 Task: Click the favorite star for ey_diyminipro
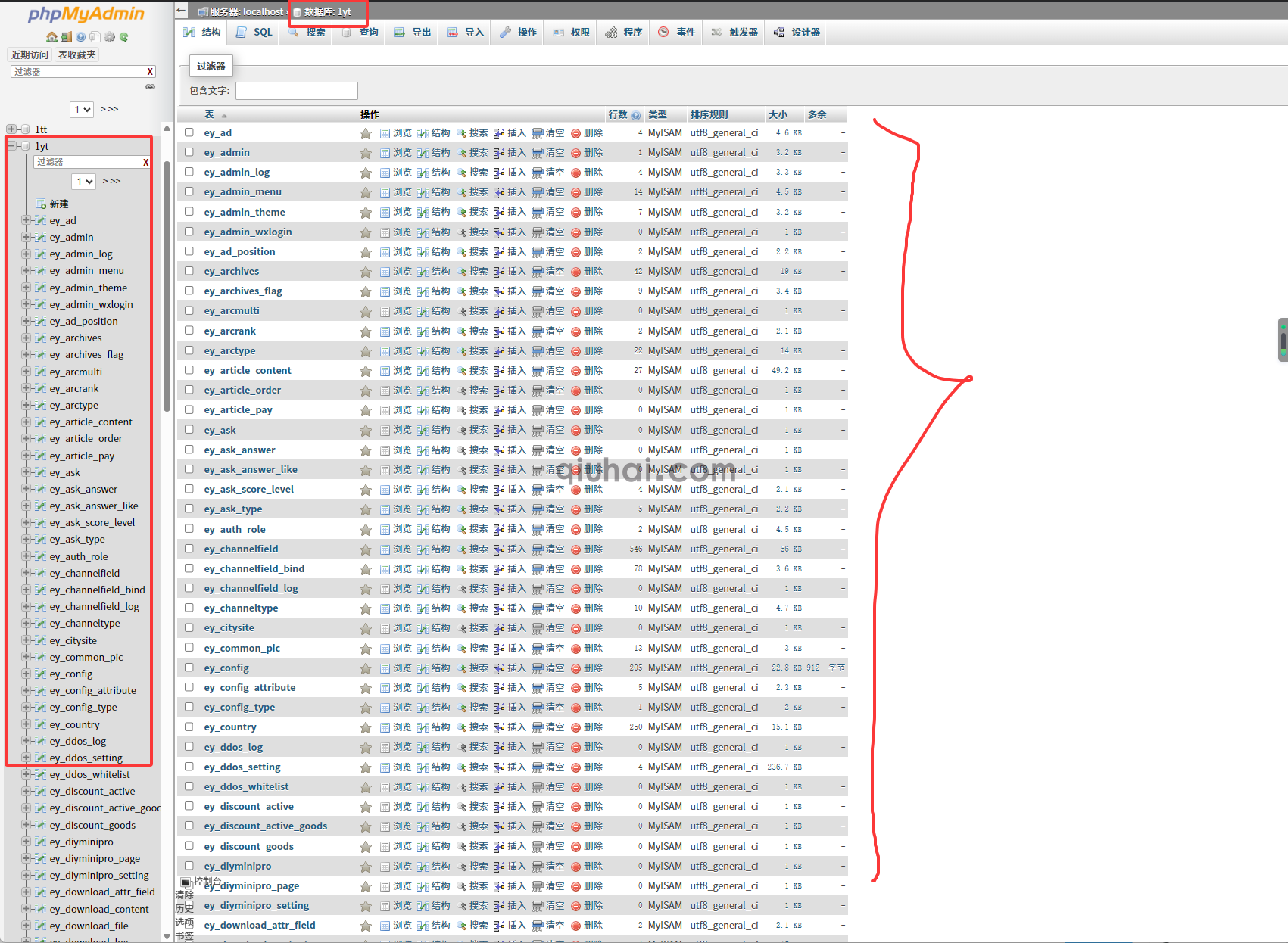[x=366, y=867]
